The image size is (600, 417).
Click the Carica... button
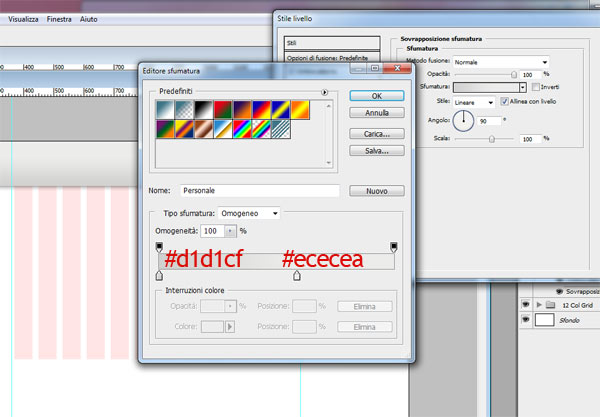(377, 134)
